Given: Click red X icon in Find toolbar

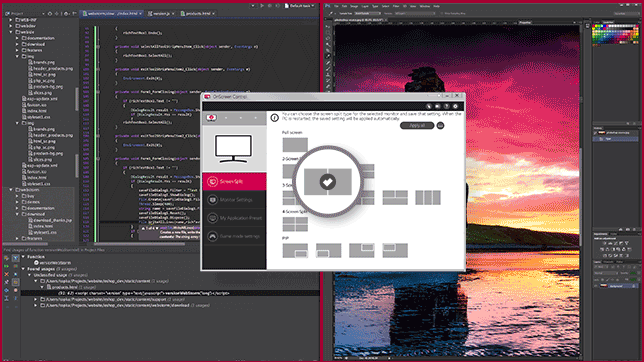Looking at the screenshot, I should click(7, 274).
